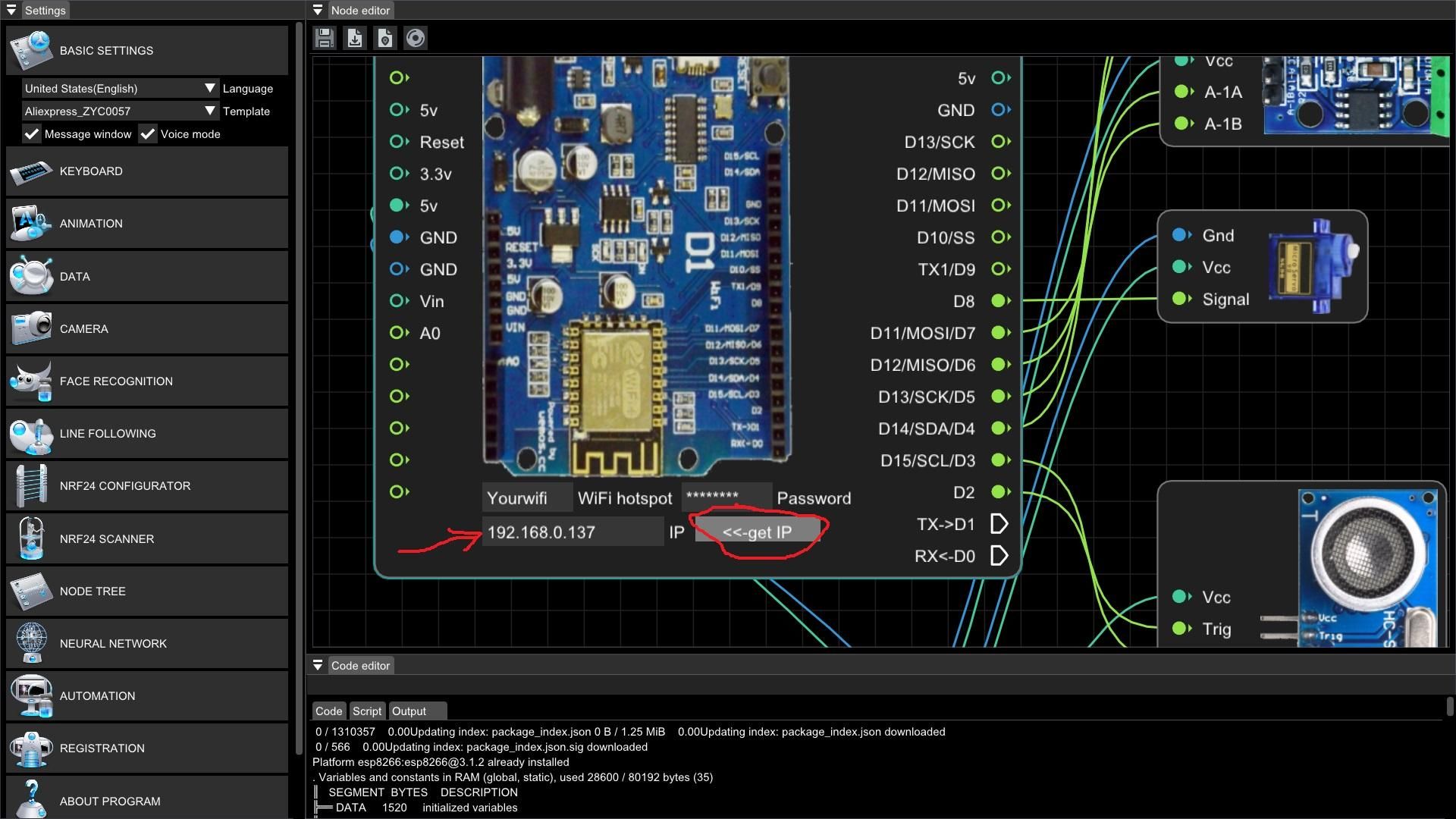This screenshot has height=819, width=1456.
Task: Click the TX->D1 port connector
Action: [x=999, y=524]
